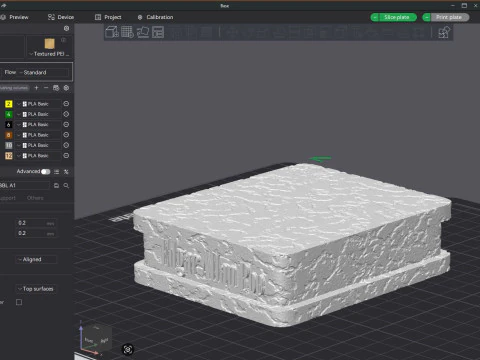Click gray color swatch for filament 10
This screenshot has width=480, height=360.
9,145
